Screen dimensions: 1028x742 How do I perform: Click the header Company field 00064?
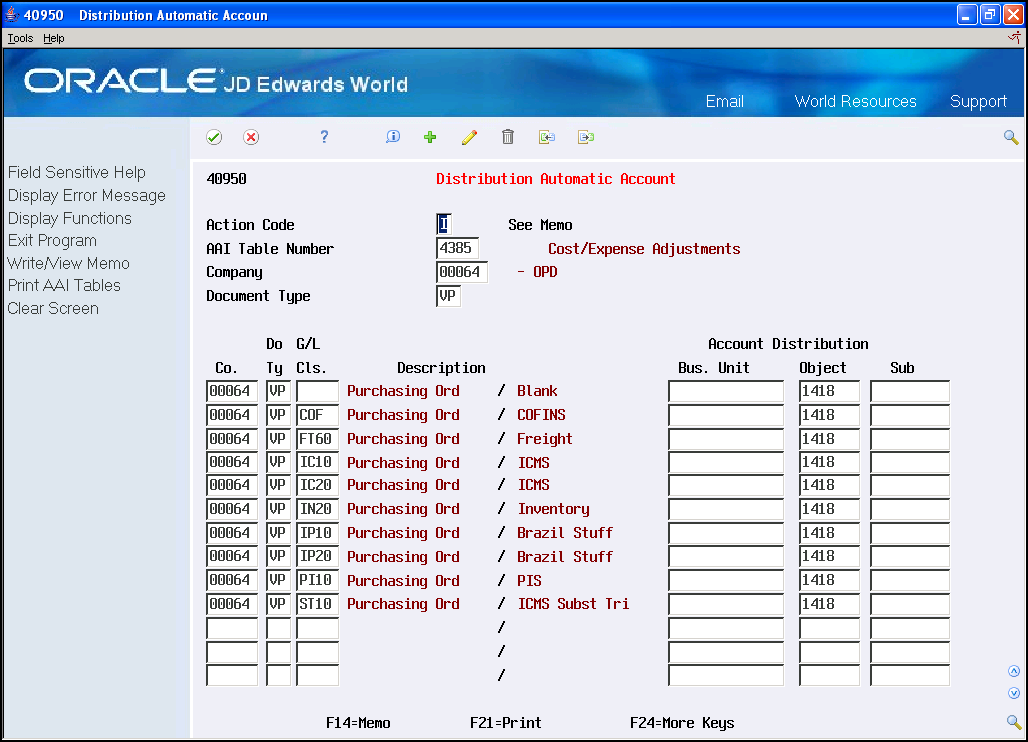pos(462,272)
